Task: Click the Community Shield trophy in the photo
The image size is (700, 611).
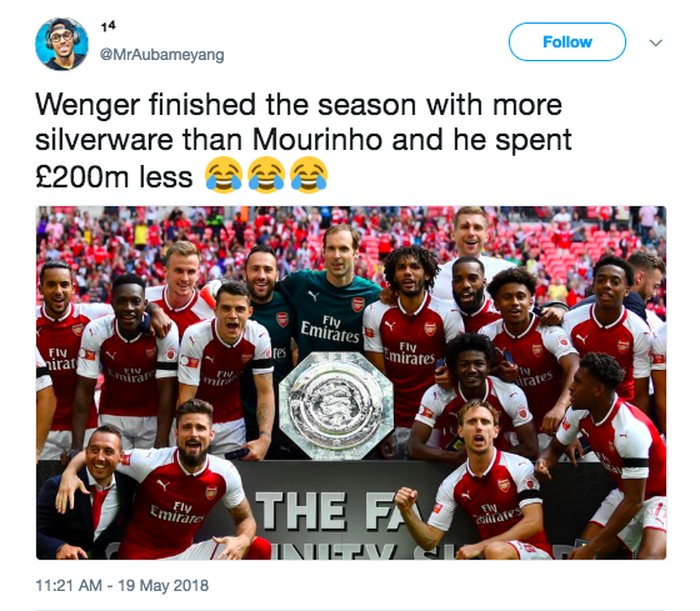Action: click(x=335, y=404)
